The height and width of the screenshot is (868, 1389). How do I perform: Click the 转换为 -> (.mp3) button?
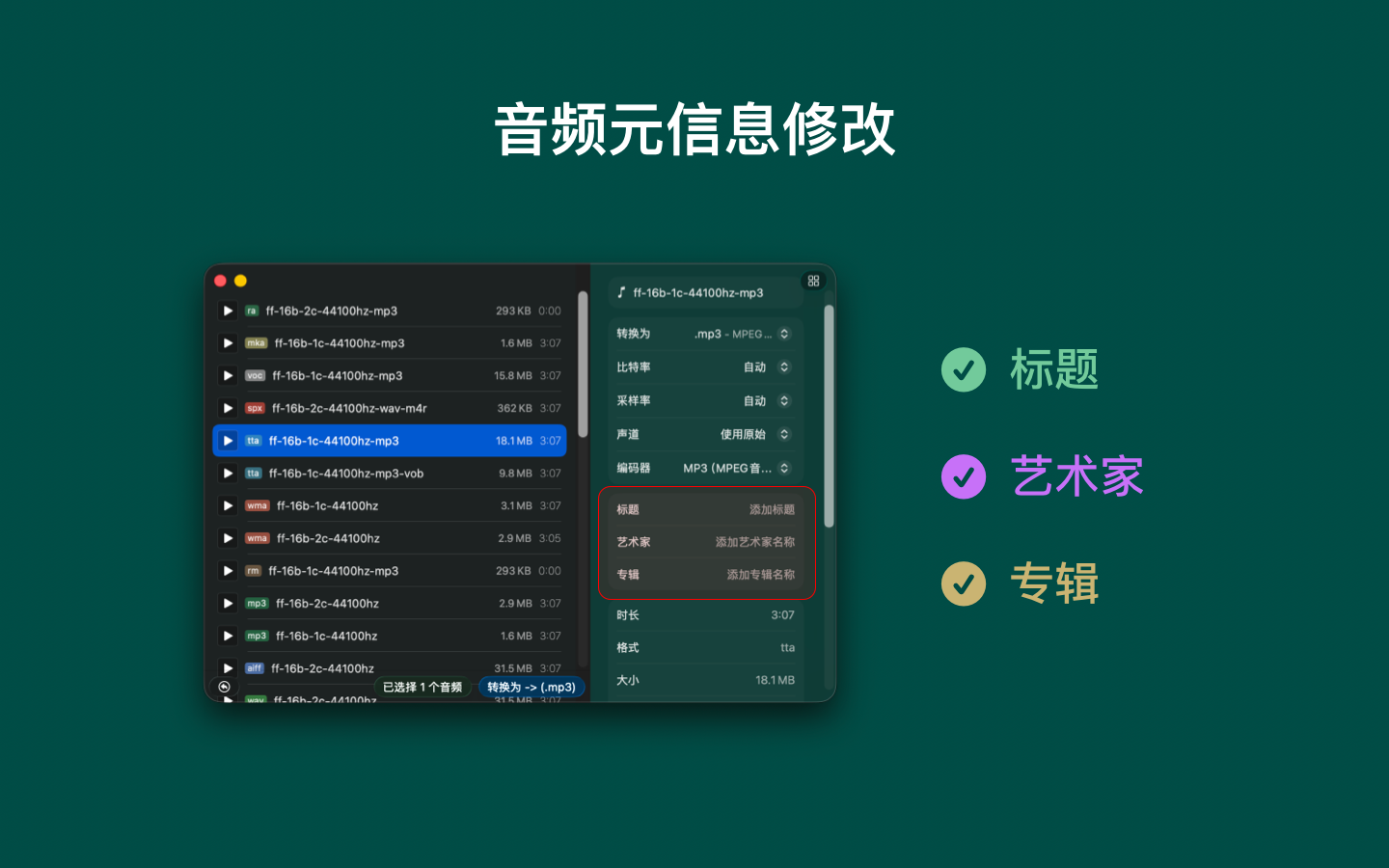[x=531, y=688]
